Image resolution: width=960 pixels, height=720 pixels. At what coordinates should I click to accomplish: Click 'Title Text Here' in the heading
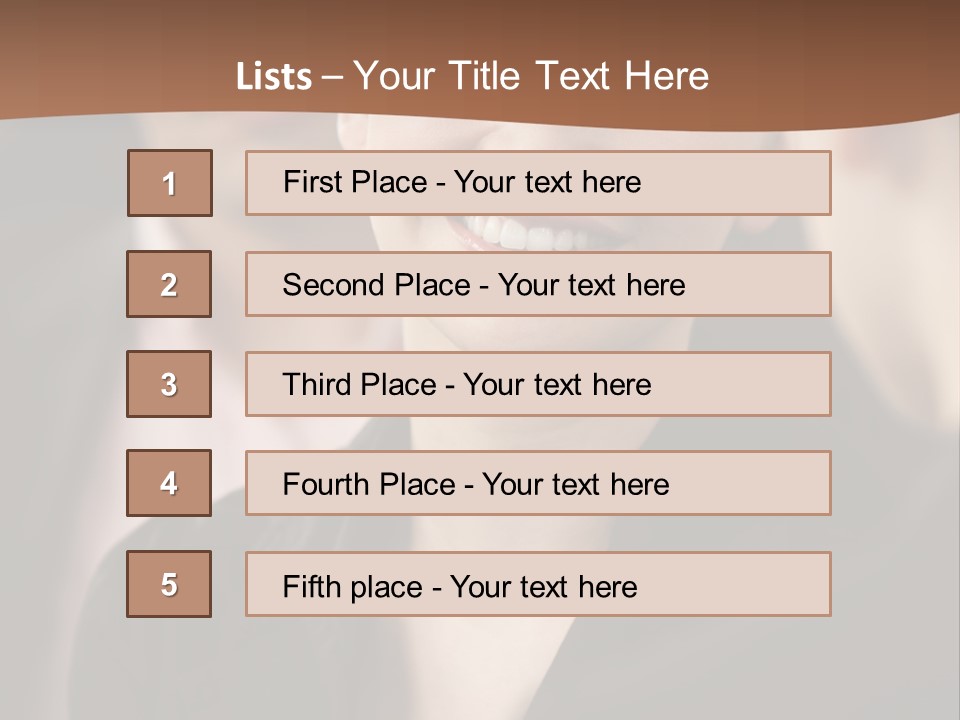click(579, 76)
